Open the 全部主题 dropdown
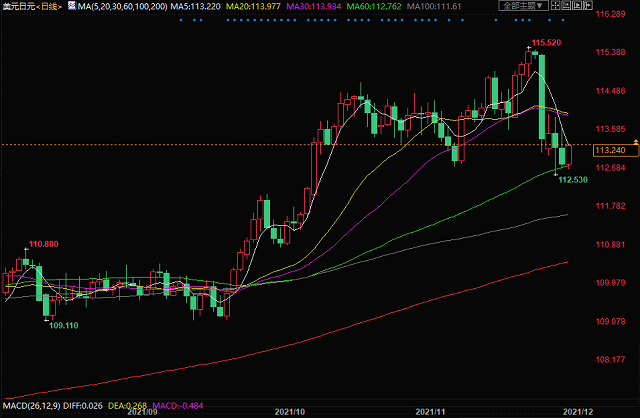The width and height of the screenshot is (640, 418). coord(521,6)
